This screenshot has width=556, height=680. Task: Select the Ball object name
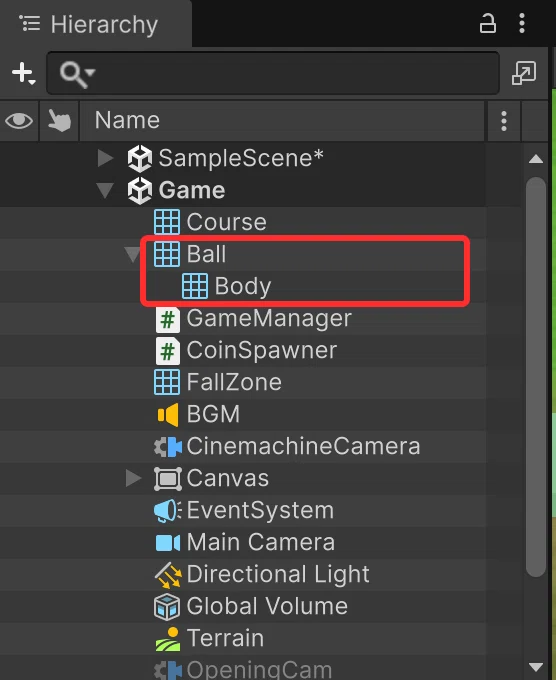coord(206,254)
